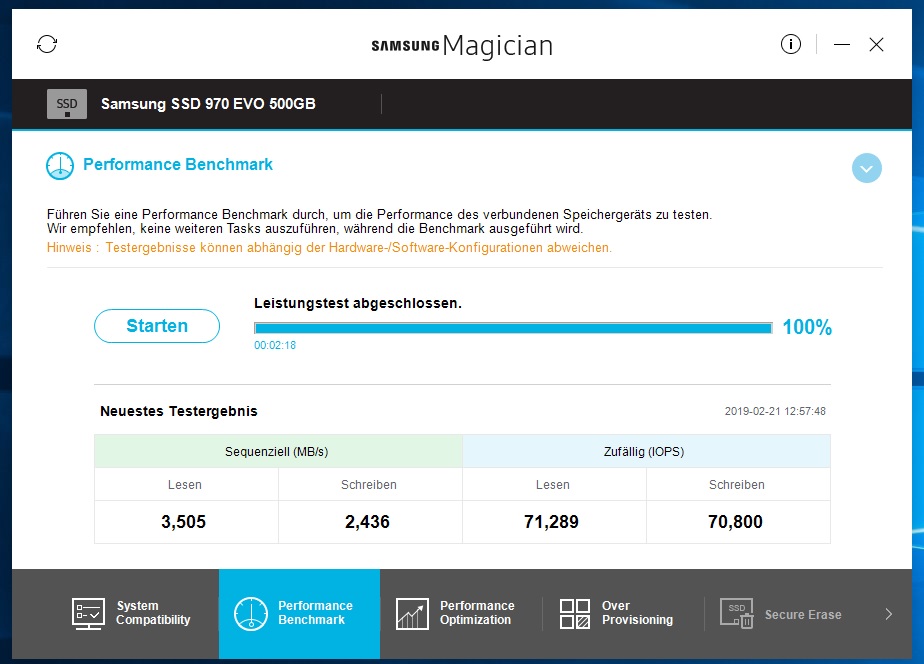
Task: Click random write value 70,800
Action: click(735, 521)
